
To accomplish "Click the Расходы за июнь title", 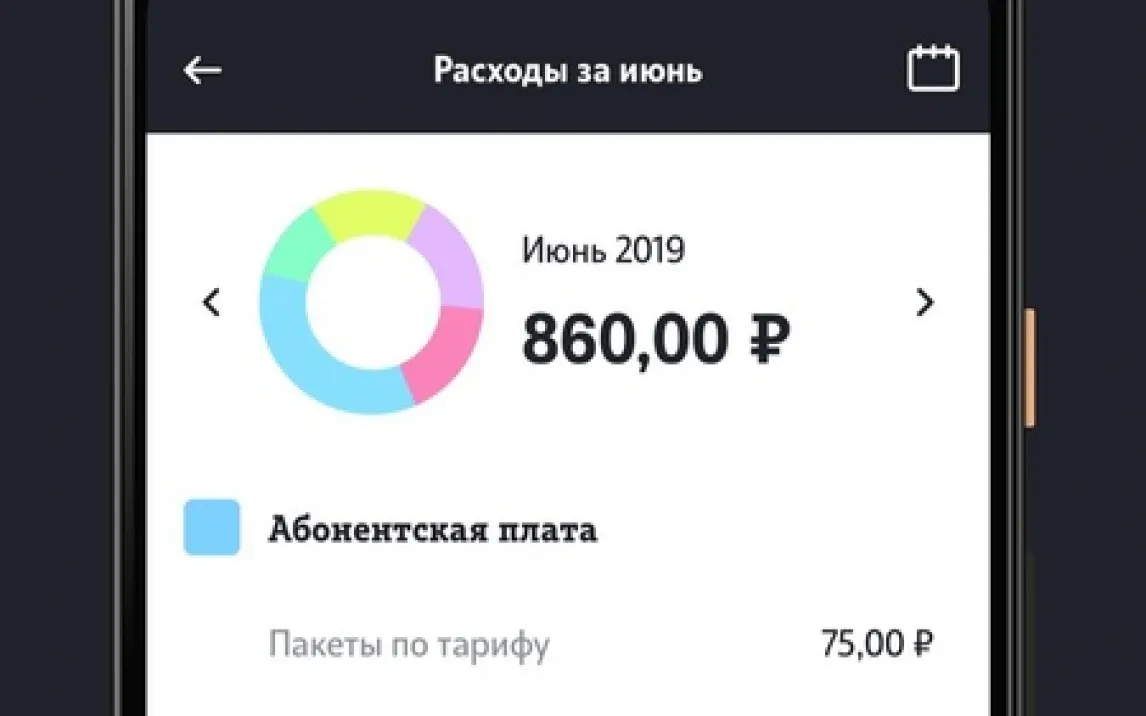I will (568, 71).
